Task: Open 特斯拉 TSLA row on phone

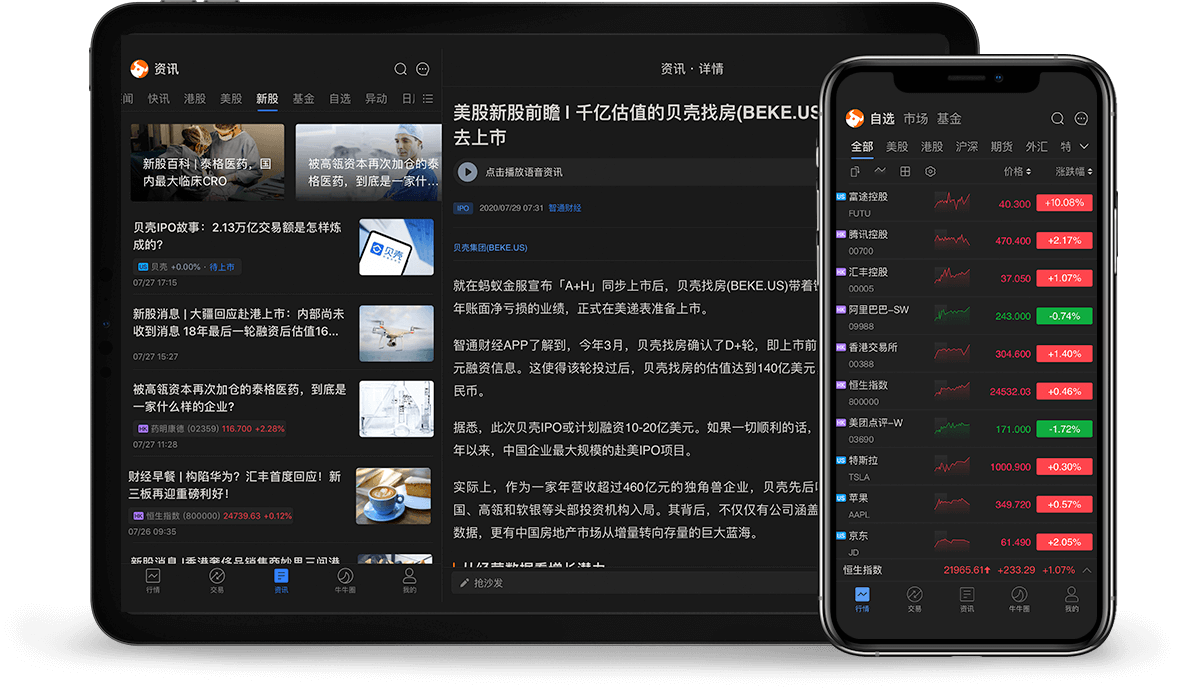Action: tap(965, 467)
